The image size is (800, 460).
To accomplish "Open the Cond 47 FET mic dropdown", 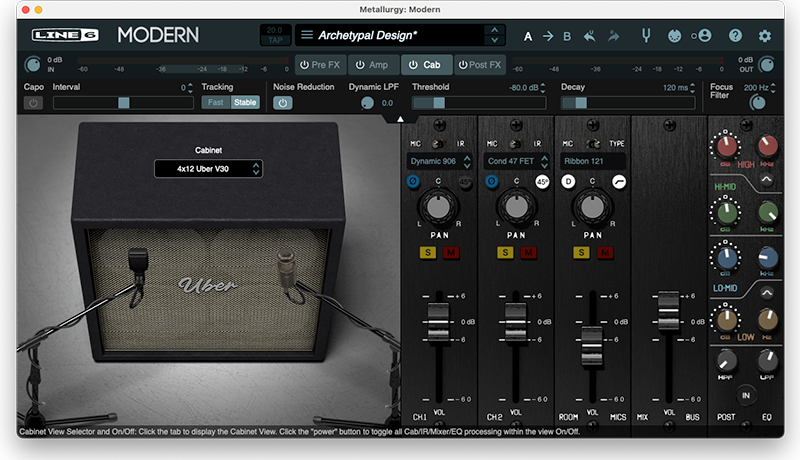I will [516, 161].
